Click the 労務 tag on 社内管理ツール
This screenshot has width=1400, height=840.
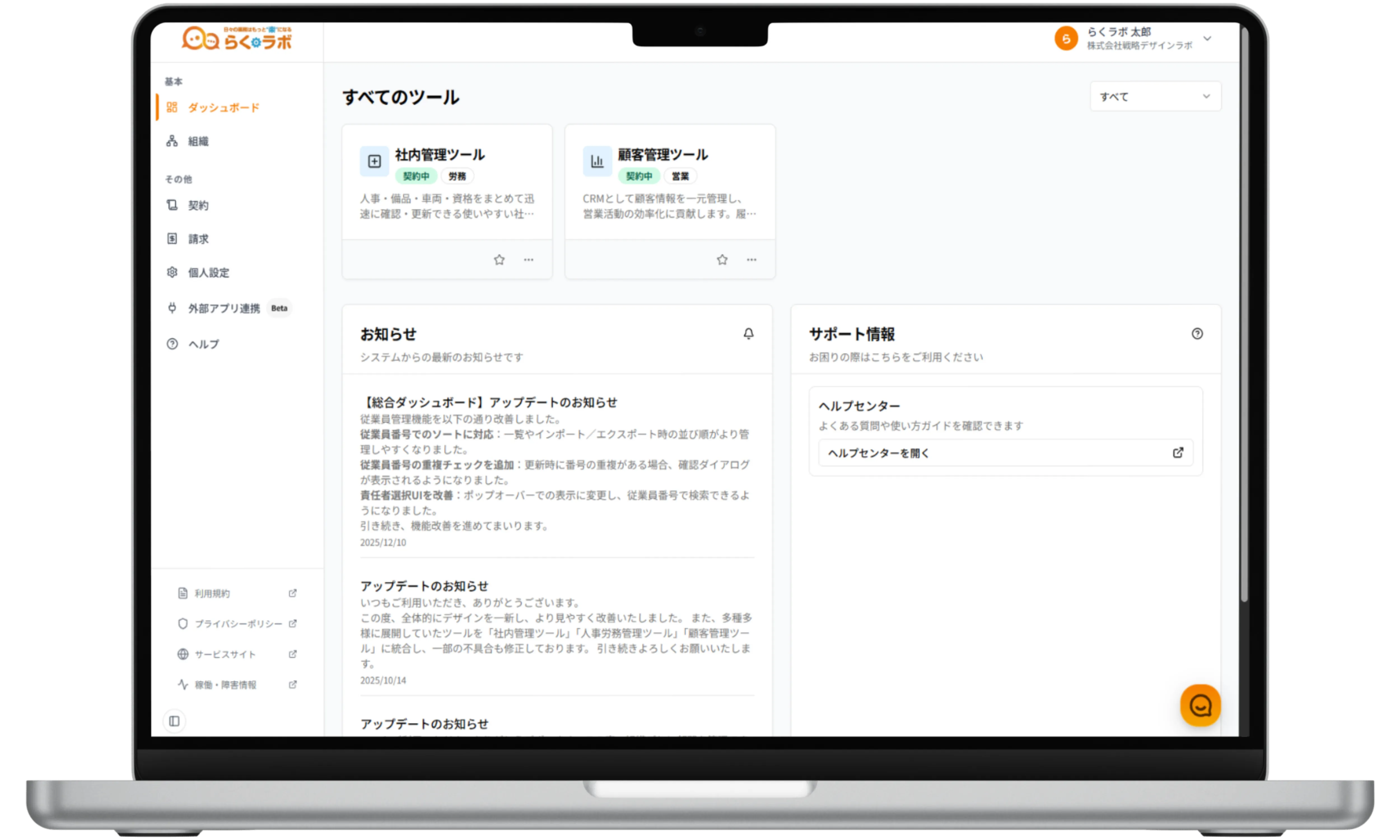pos(457,177)
